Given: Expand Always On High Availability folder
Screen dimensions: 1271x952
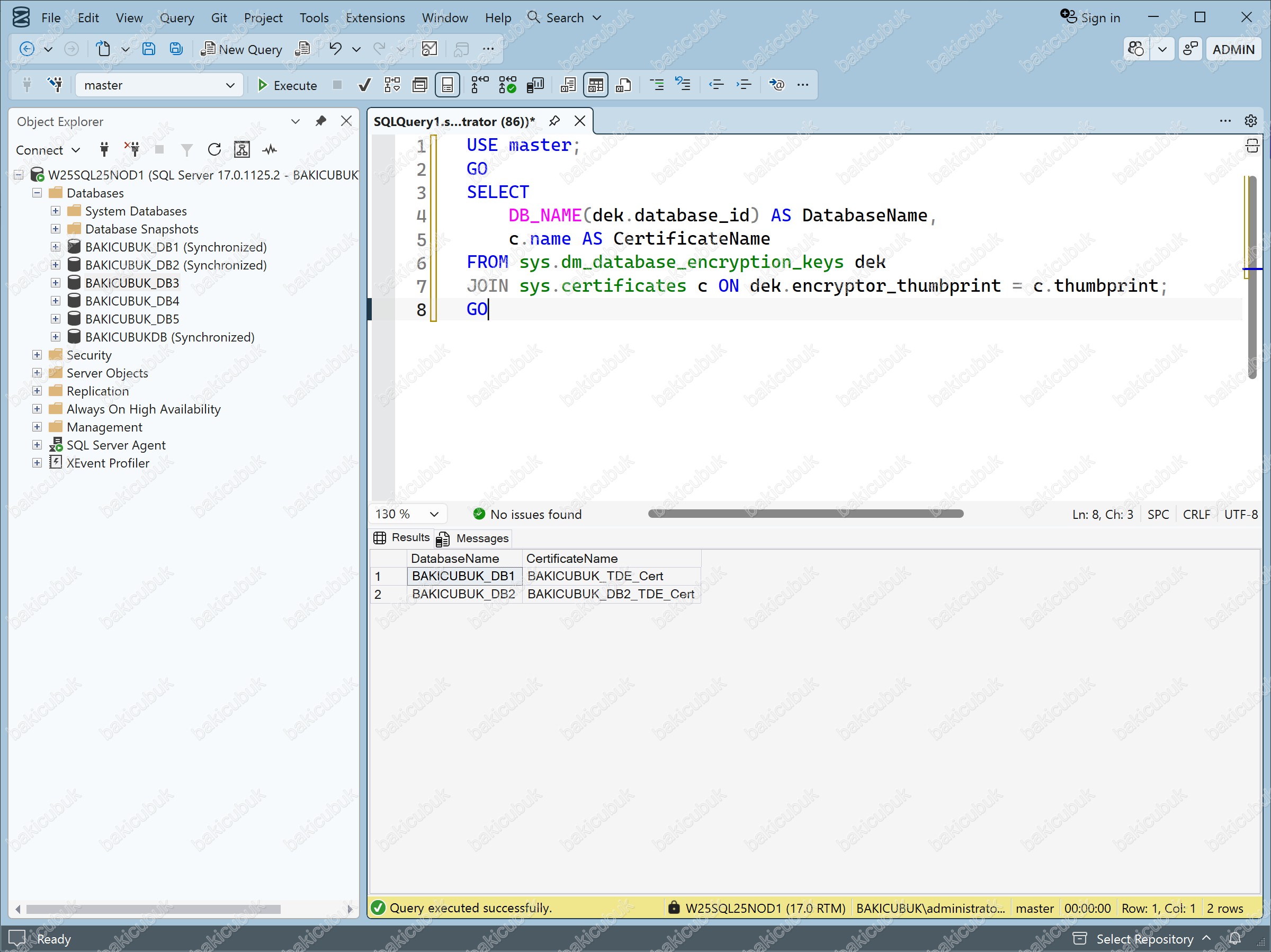Looking at the screenshot, I should pyautogui.click(x=38, y=409).
